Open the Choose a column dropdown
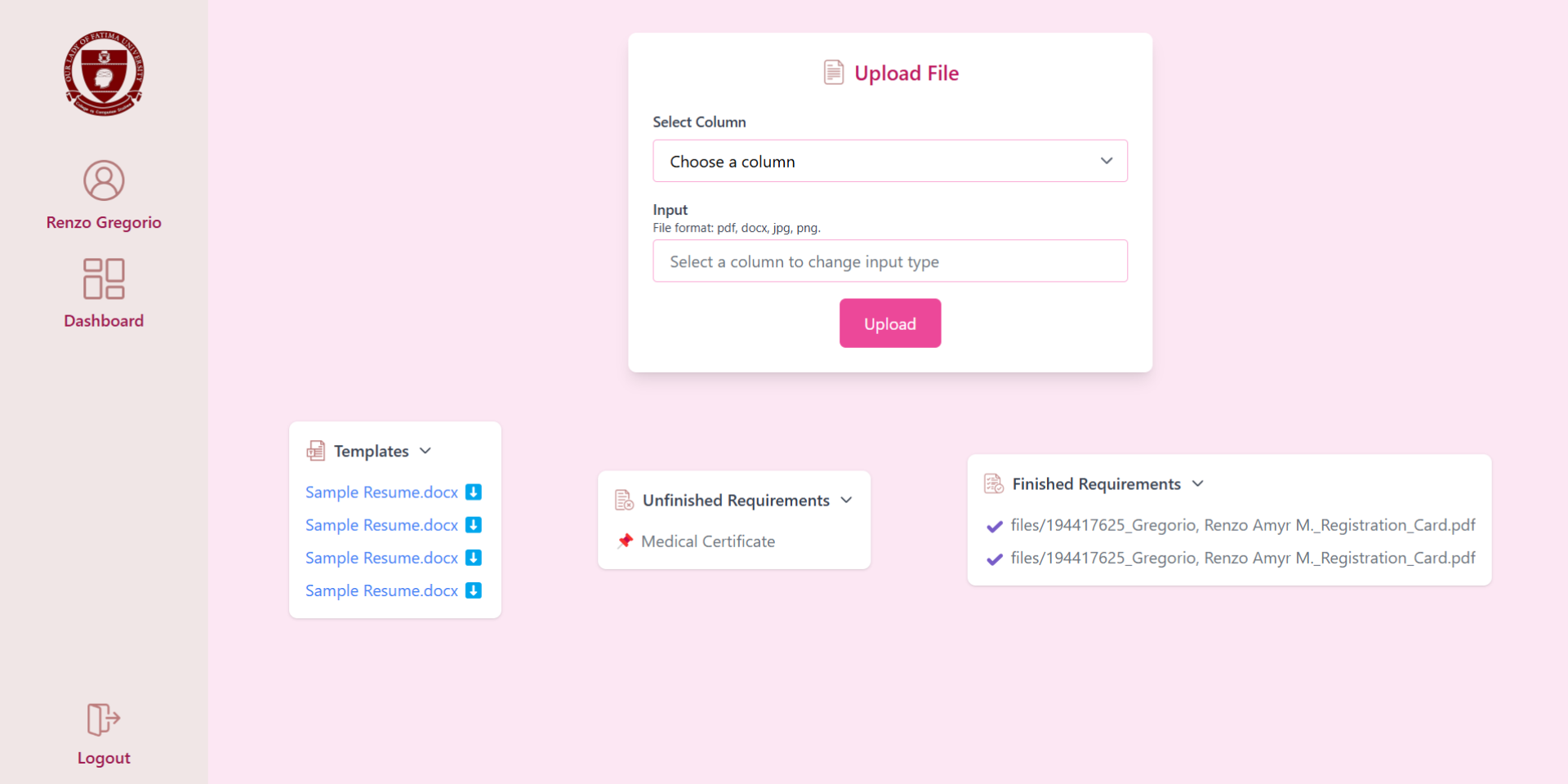Image resolution: width=1568 pixels, height=784 pixels. tap(890, 161)
